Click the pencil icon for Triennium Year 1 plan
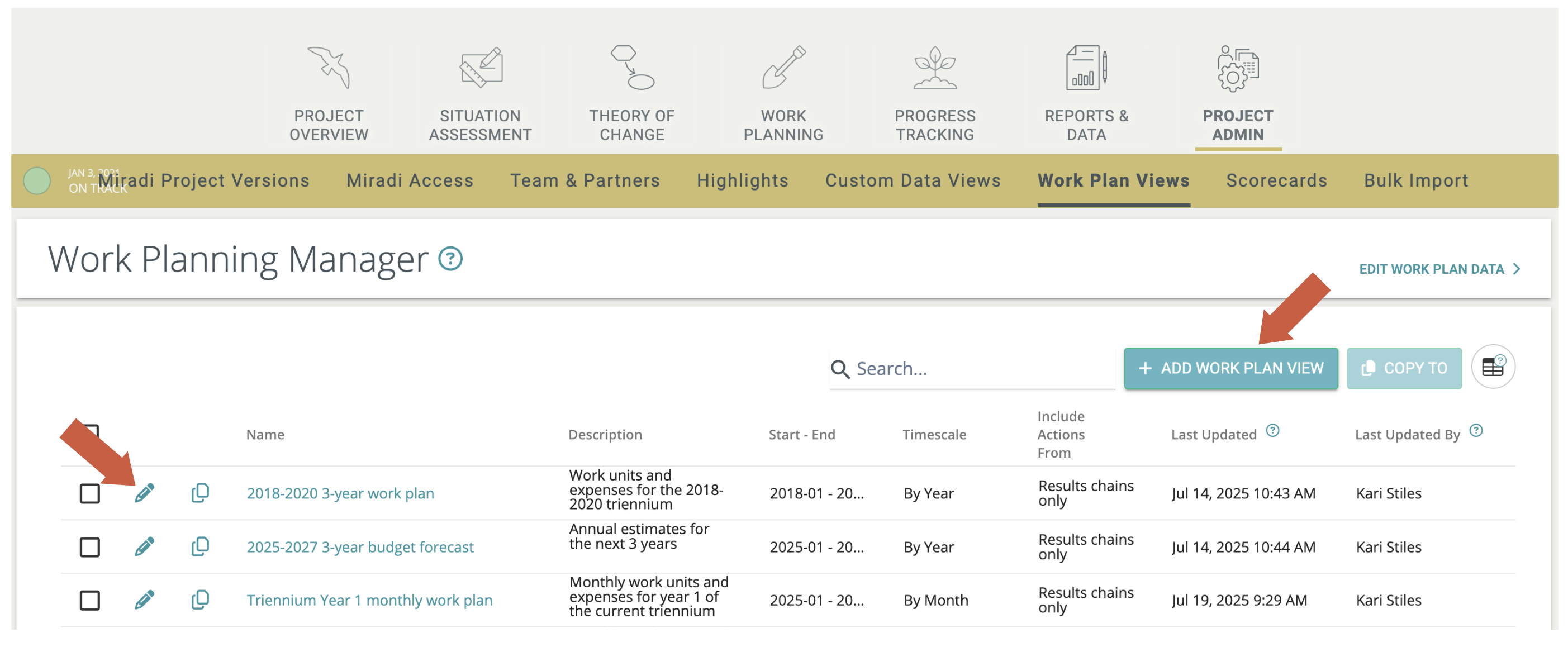 pos(144,600)
